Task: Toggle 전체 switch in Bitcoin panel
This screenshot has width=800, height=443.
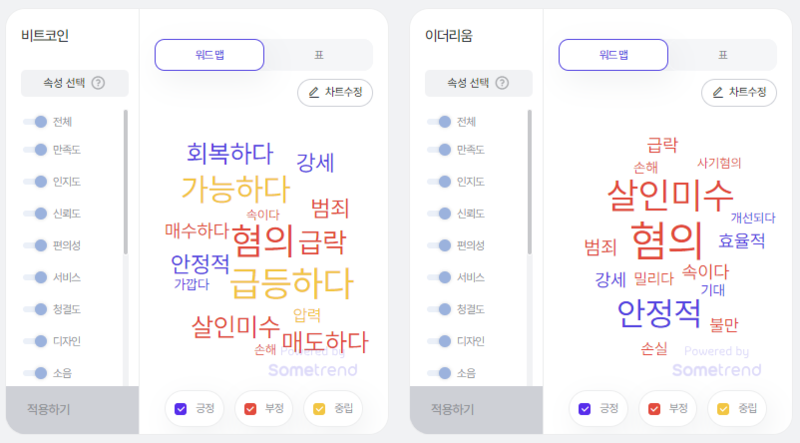Action: click(x=35, y=121)
